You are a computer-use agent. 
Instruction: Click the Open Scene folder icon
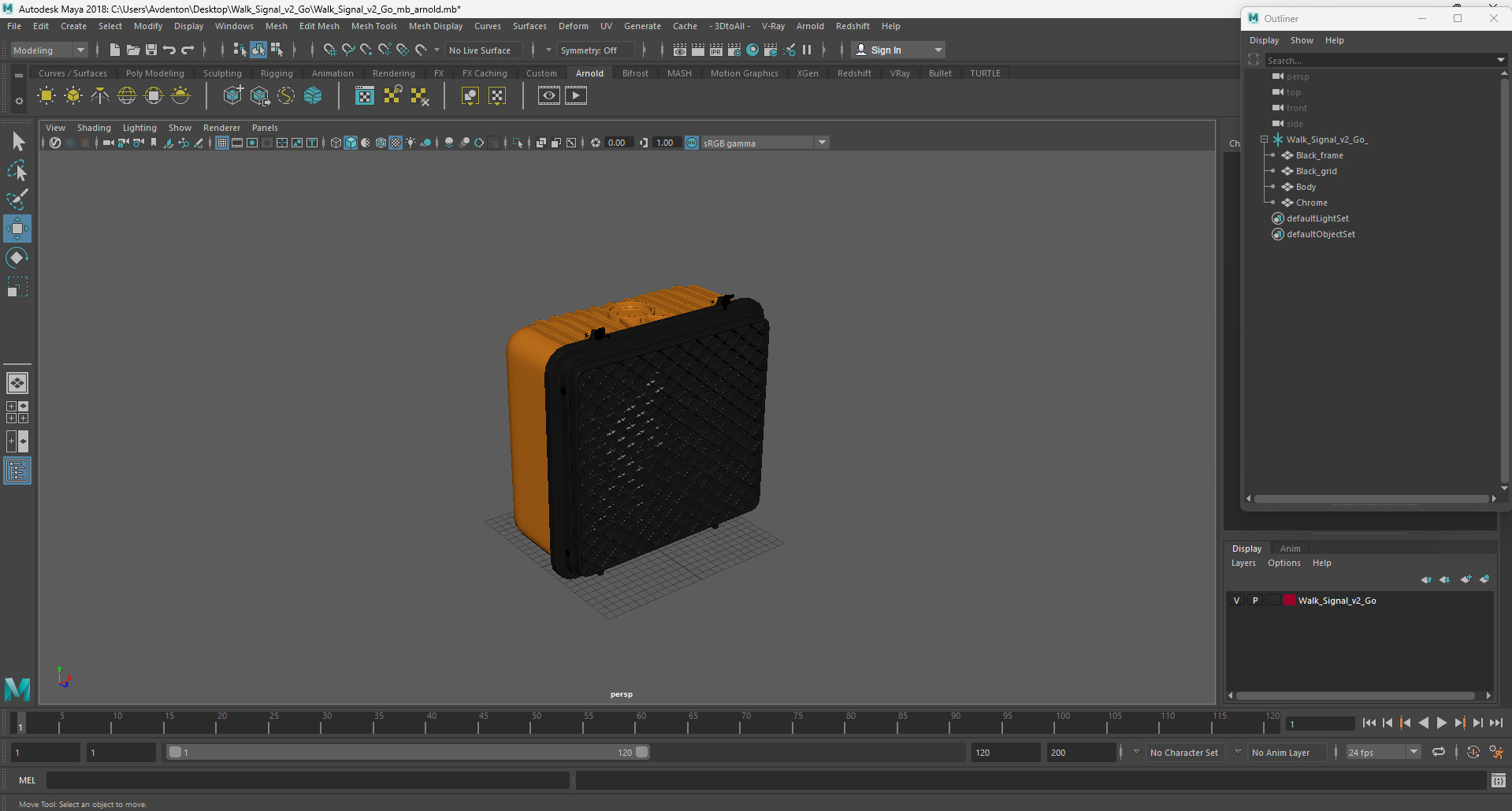(x=133, y=50)
